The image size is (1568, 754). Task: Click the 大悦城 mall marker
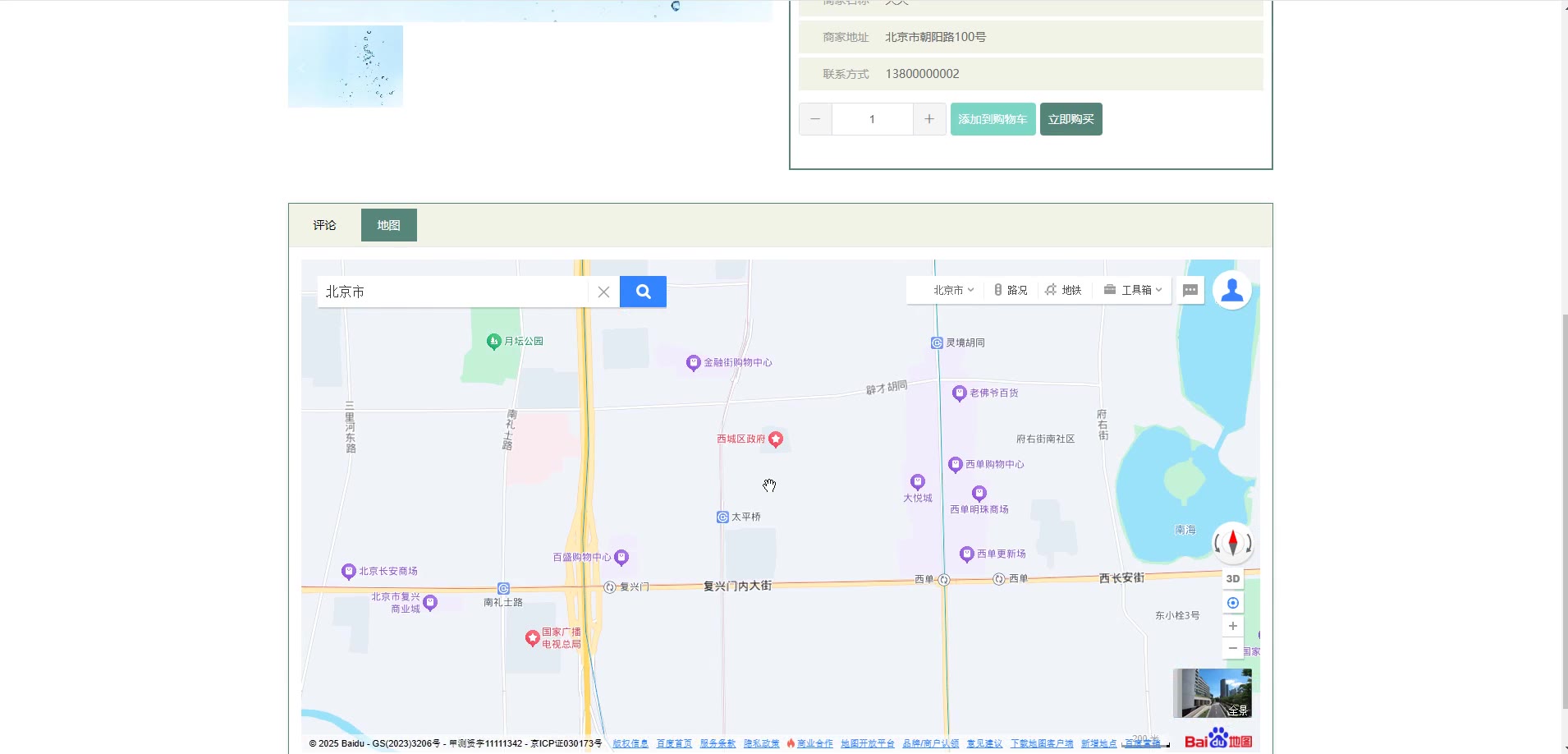pos(918,482)
